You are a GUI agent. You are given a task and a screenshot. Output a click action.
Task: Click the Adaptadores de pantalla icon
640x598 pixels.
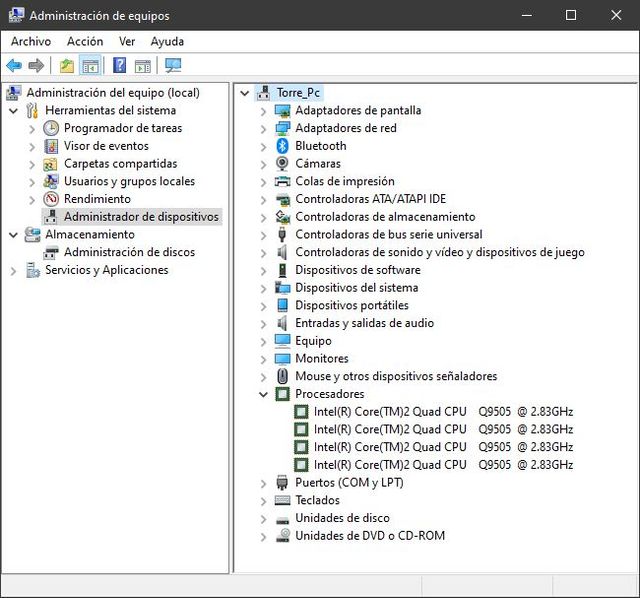point(282,111)
